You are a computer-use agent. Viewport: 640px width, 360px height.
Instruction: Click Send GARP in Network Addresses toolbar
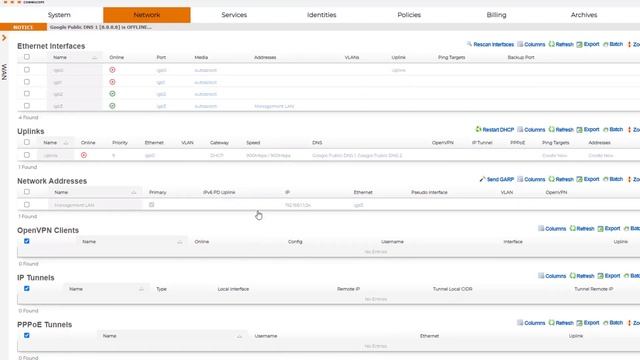[x=496, y=179]
